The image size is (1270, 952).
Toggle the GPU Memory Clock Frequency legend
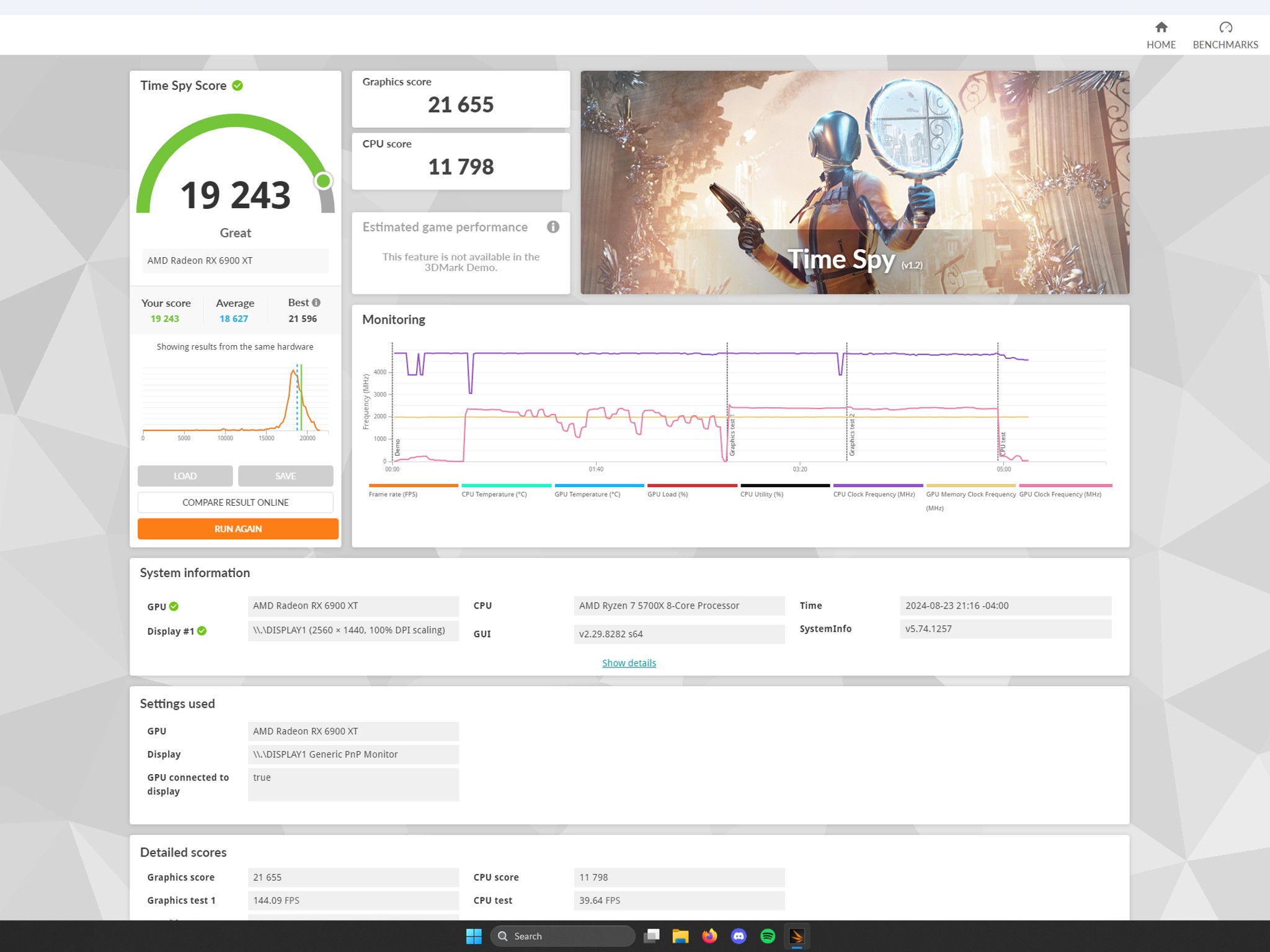pyautogui.click(x=971, y=497)
